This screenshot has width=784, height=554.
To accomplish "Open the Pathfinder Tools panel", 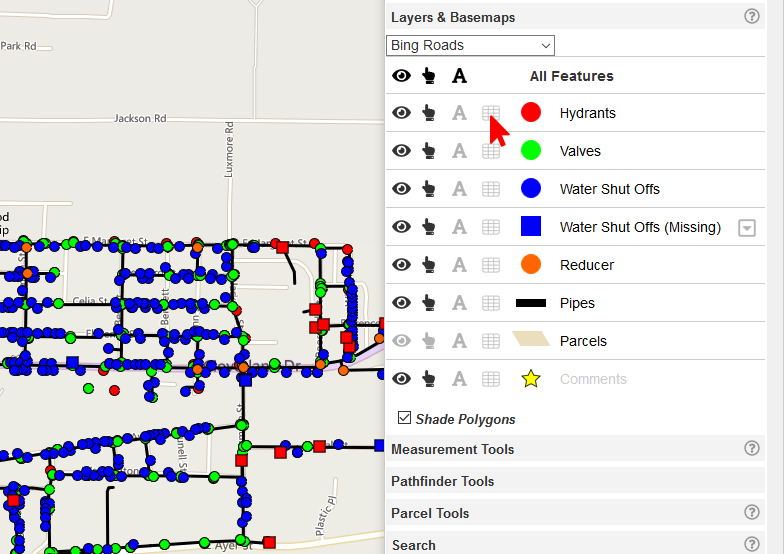I will click(x=442, y=481).
